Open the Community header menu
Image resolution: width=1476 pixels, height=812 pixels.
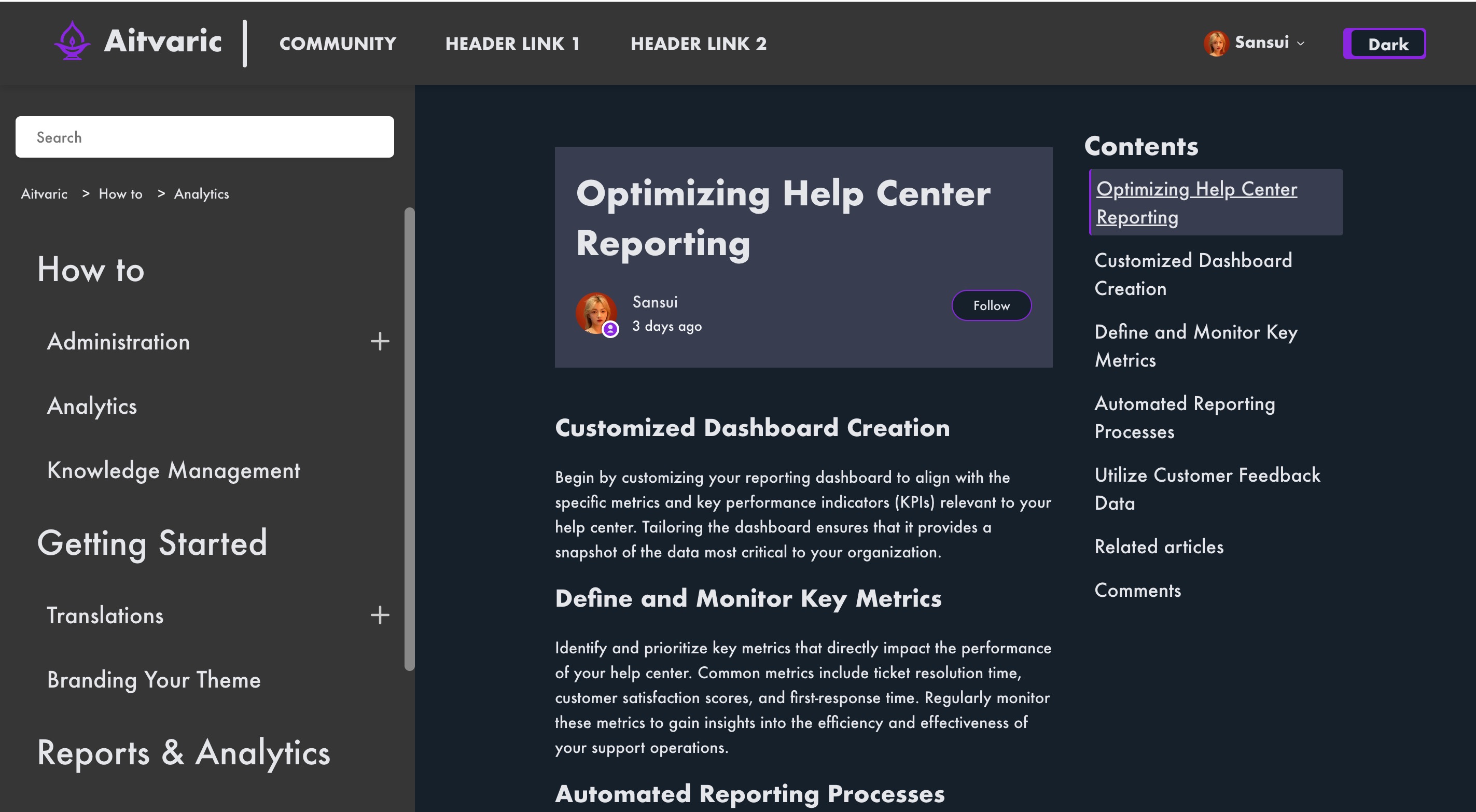point(338,44)
